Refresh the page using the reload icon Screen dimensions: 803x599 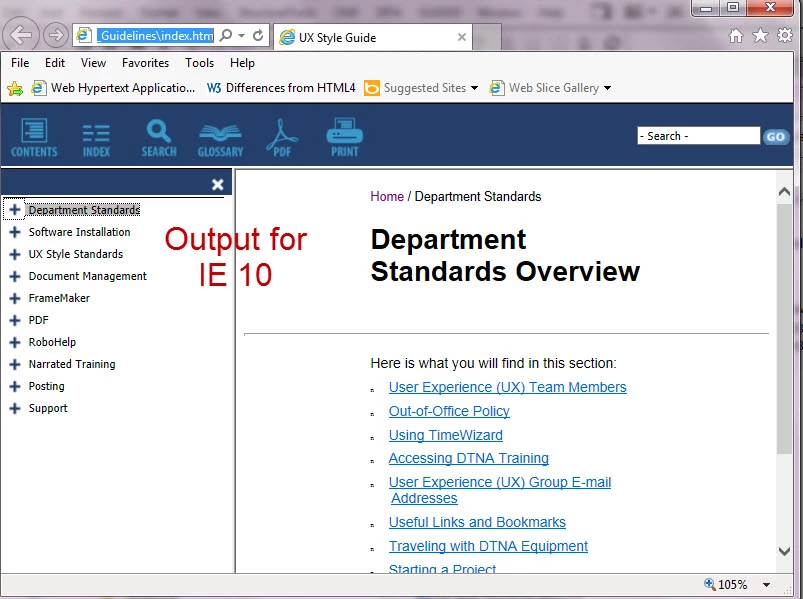[x=258, y=35]
